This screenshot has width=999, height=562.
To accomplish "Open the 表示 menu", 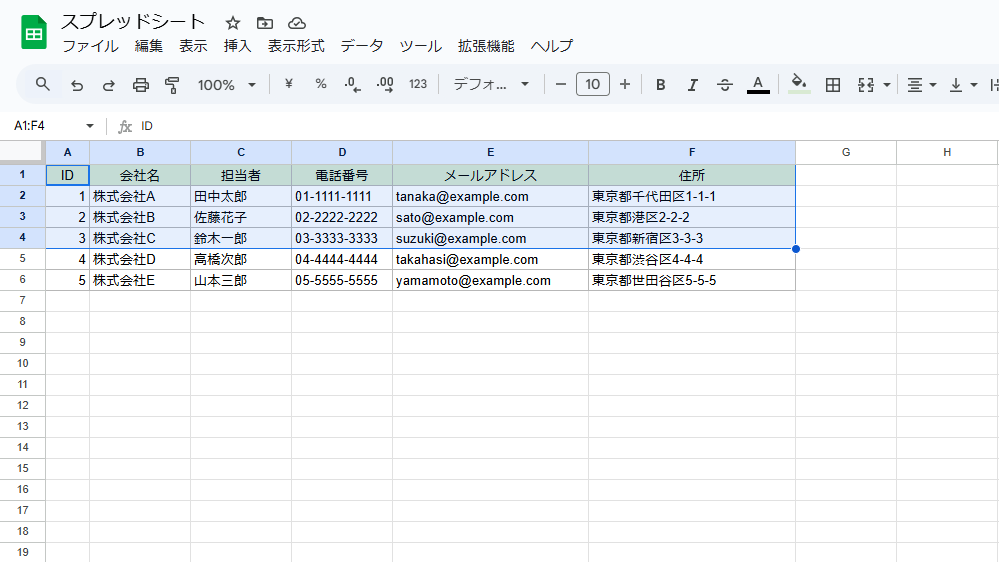I will (193, 46).
